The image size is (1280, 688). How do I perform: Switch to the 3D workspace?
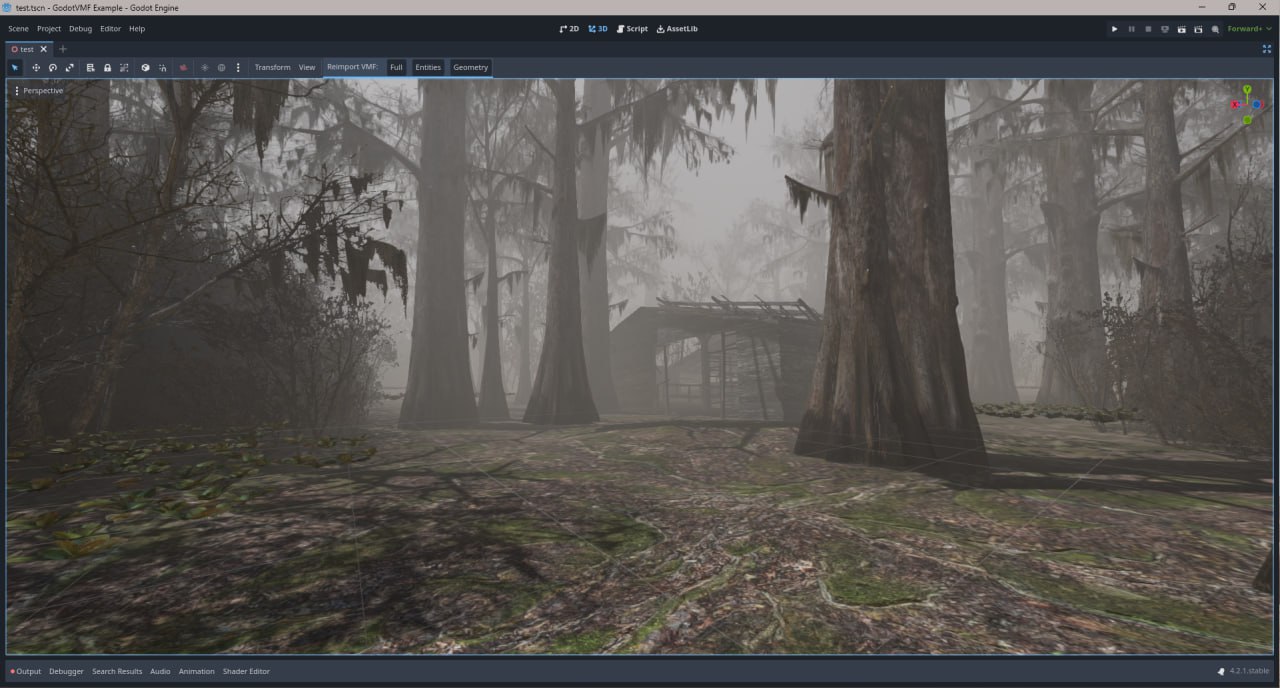point(598,29)
